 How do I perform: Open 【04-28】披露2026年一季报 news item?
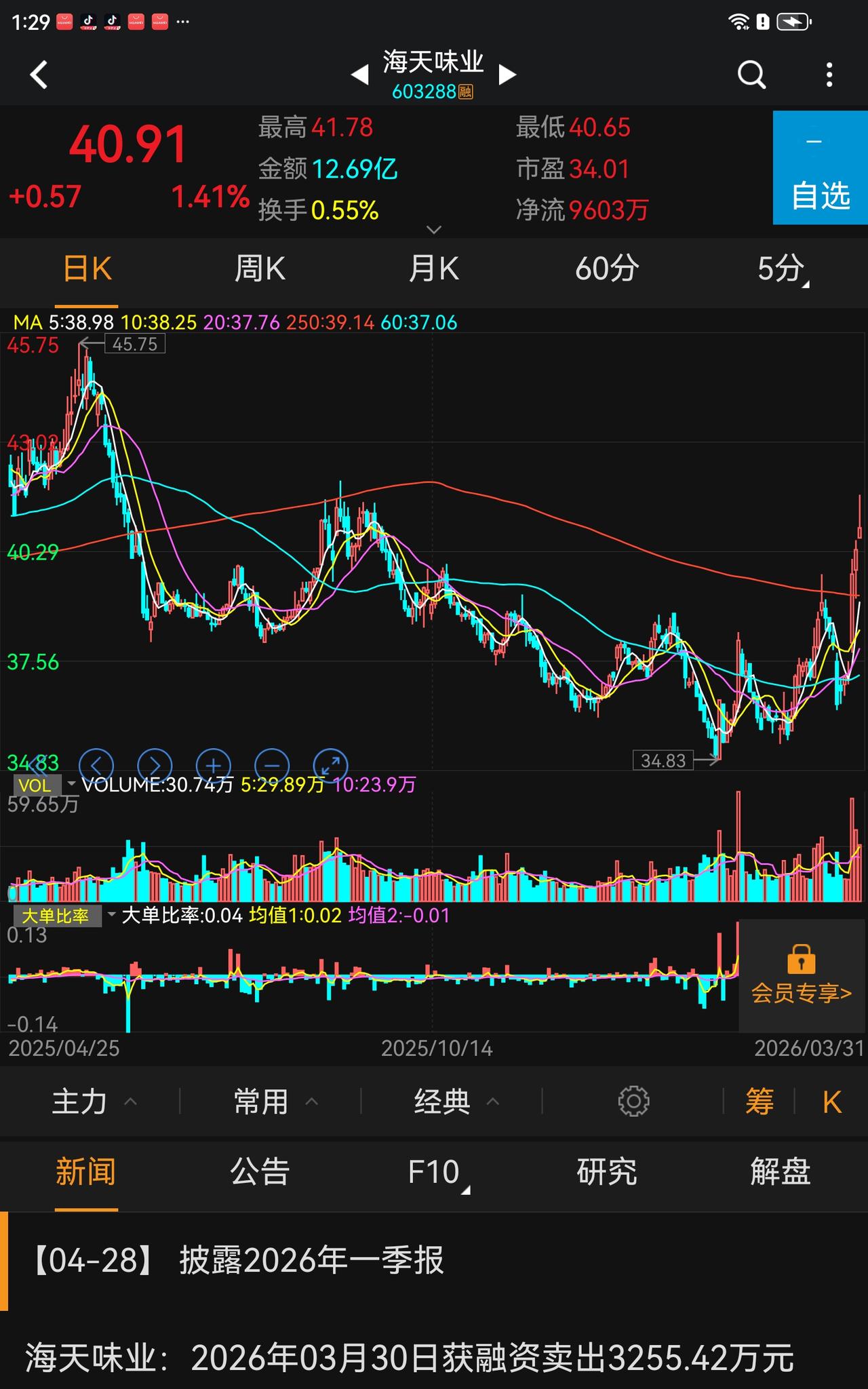tap(434, 1261)
